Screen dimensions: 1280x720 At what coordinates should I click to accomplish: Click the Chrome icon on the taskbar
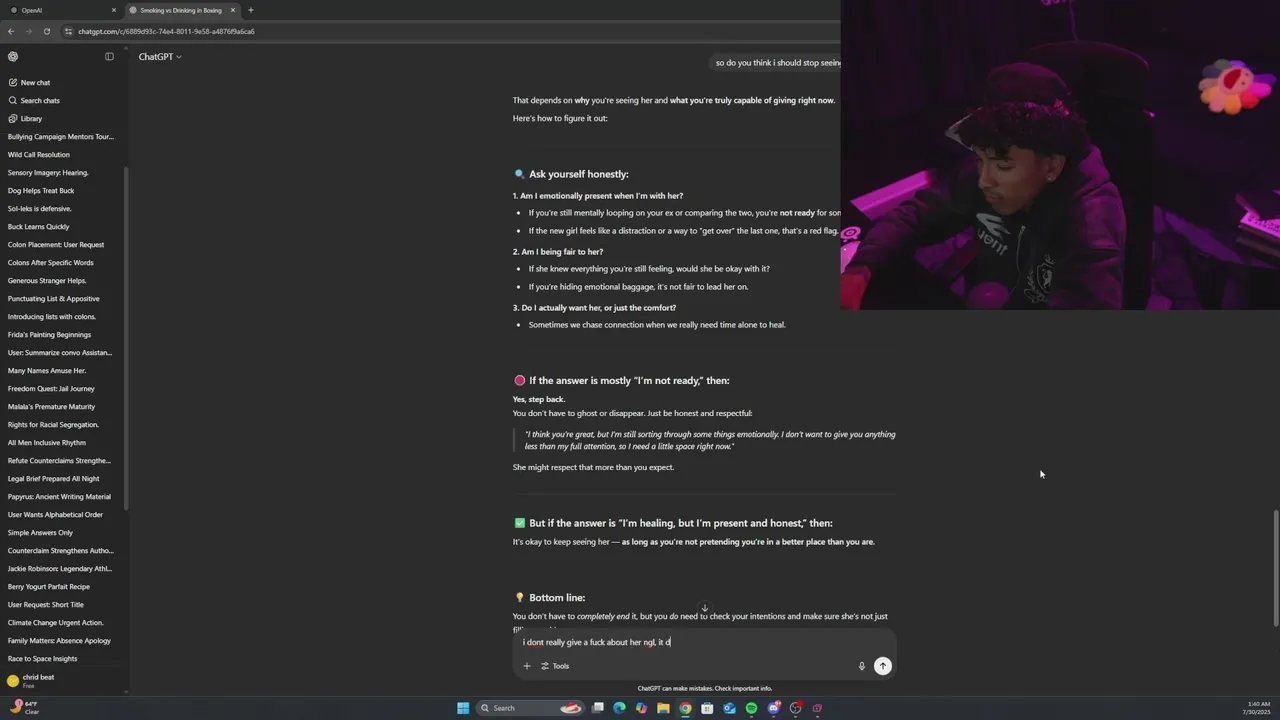685,708
